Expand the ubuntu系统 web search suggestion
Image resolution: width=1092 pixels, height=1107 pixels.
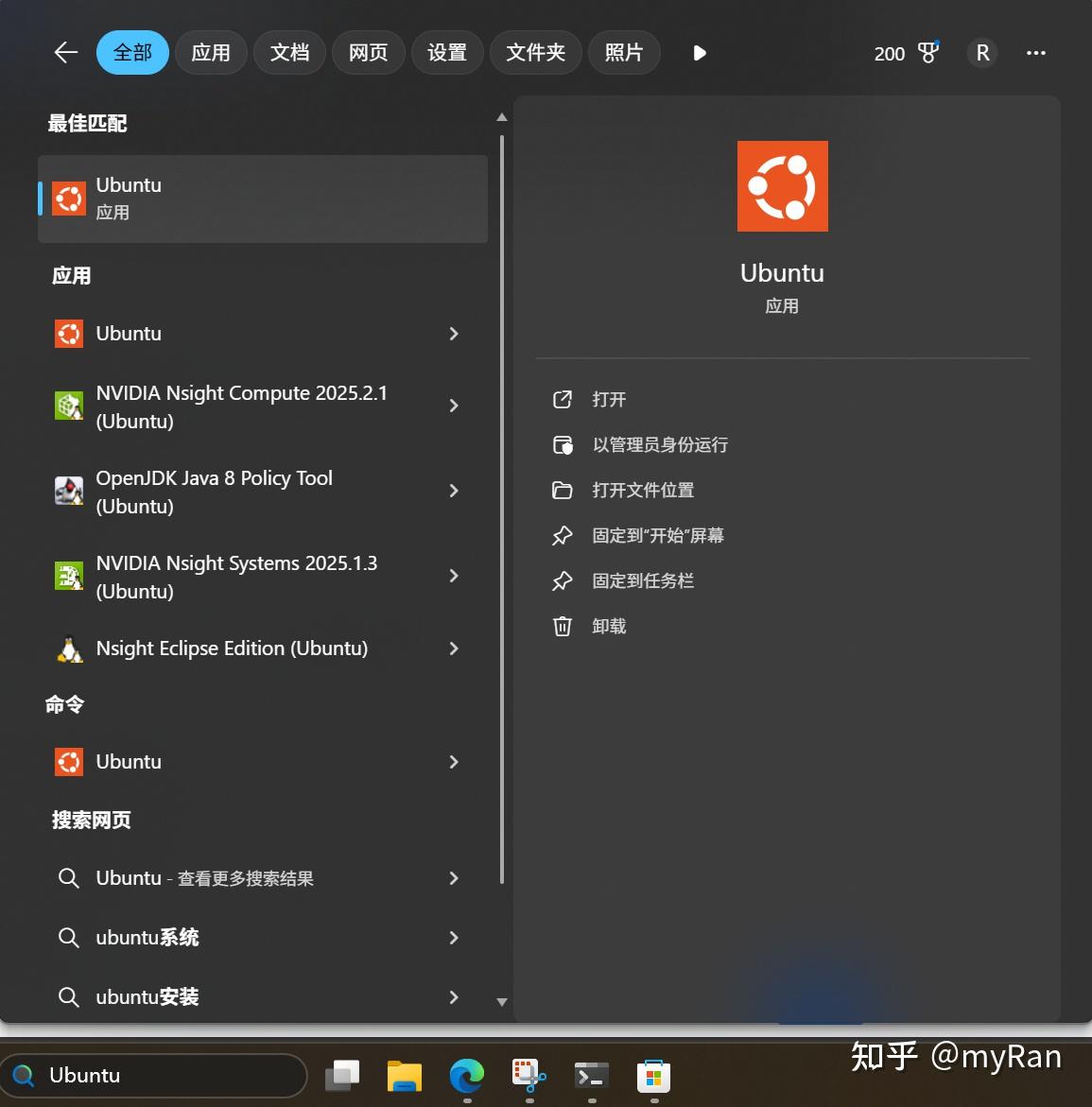pos(454,937)
